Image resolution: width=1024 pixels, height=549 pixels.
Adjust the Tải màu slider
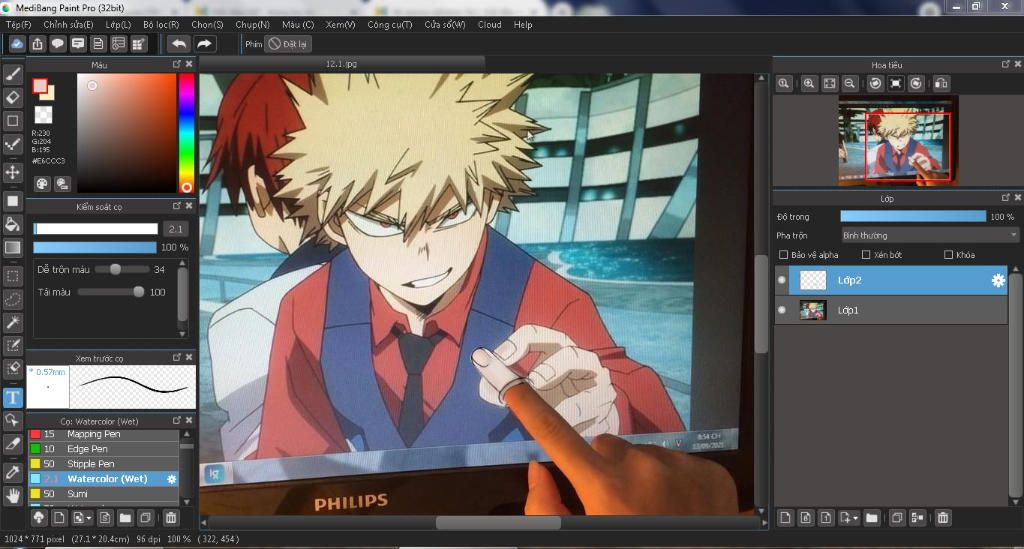tap(111, 292)
